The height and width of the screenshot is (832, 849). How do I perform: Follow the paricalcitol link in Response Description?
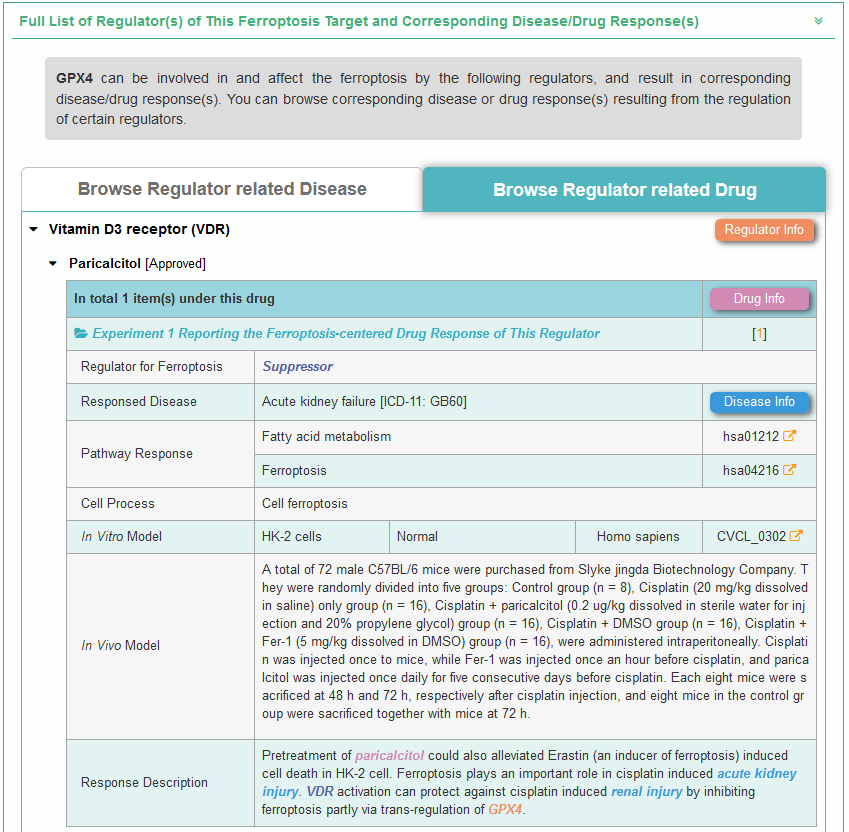(x=389, y=756)
